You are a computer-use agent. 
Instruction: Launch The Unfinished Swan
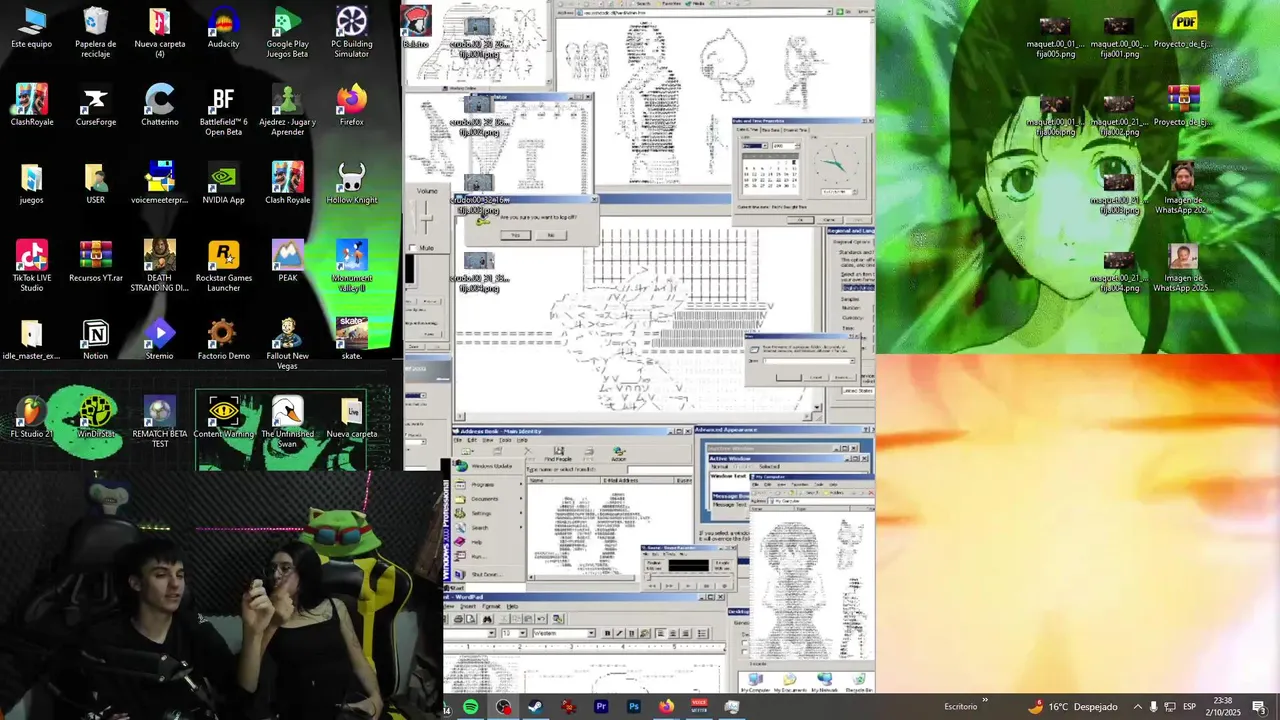pyautogui.click(x=287, y=422)
